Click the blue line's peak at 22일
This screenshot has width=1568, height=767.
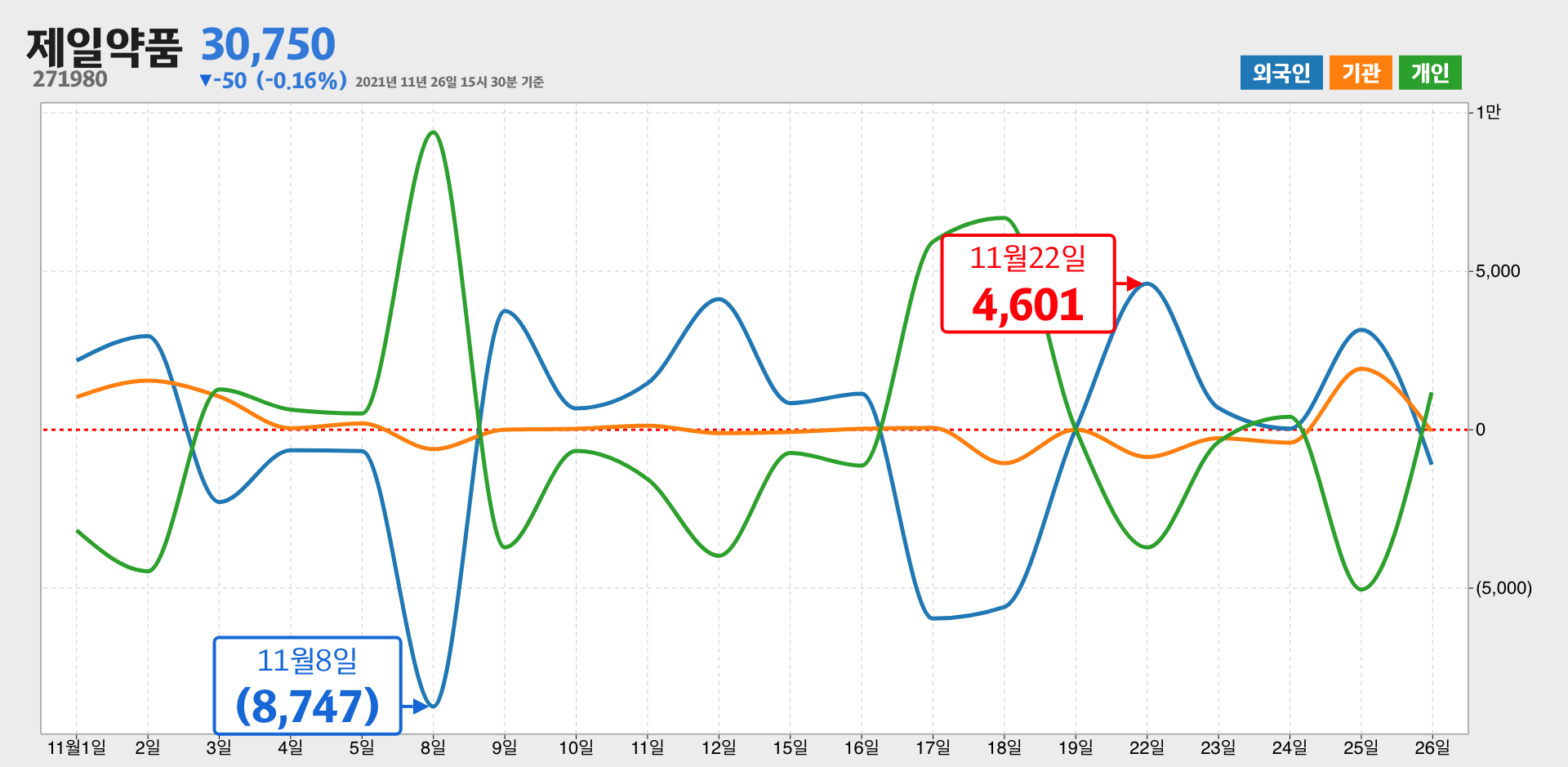tap(1147, 284)
